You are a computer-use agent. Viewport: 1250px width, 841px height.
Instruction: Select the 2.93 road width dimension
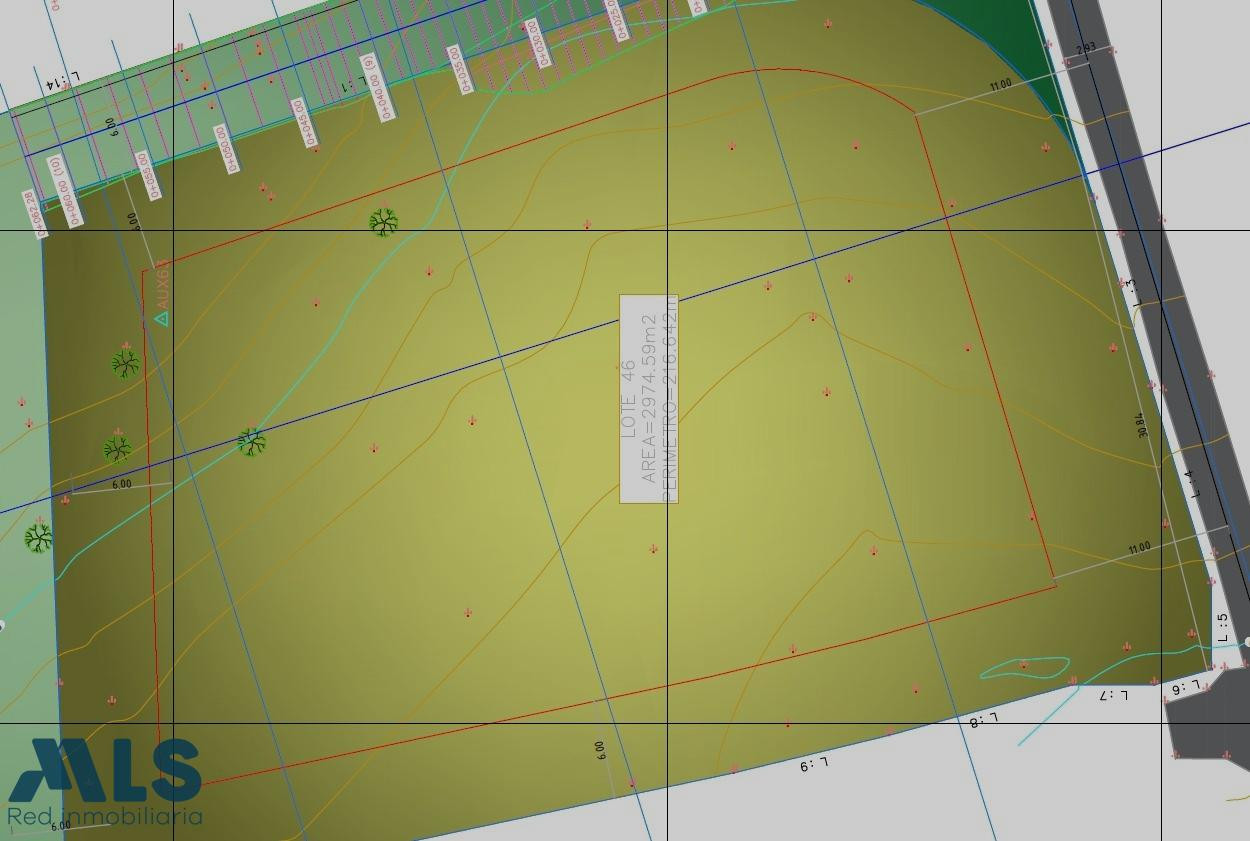click(x=1086, y=48)
